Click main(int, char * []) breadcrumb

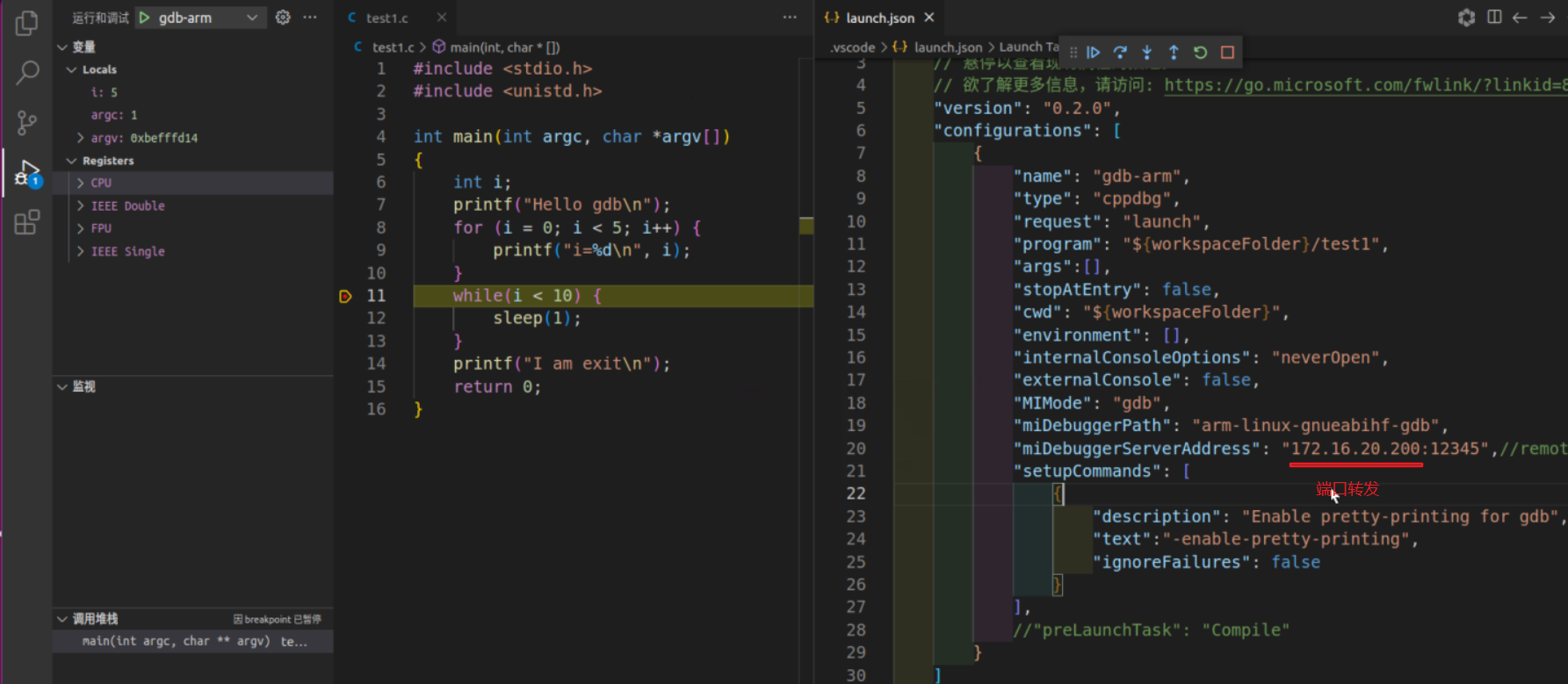(x=504, y=47)
